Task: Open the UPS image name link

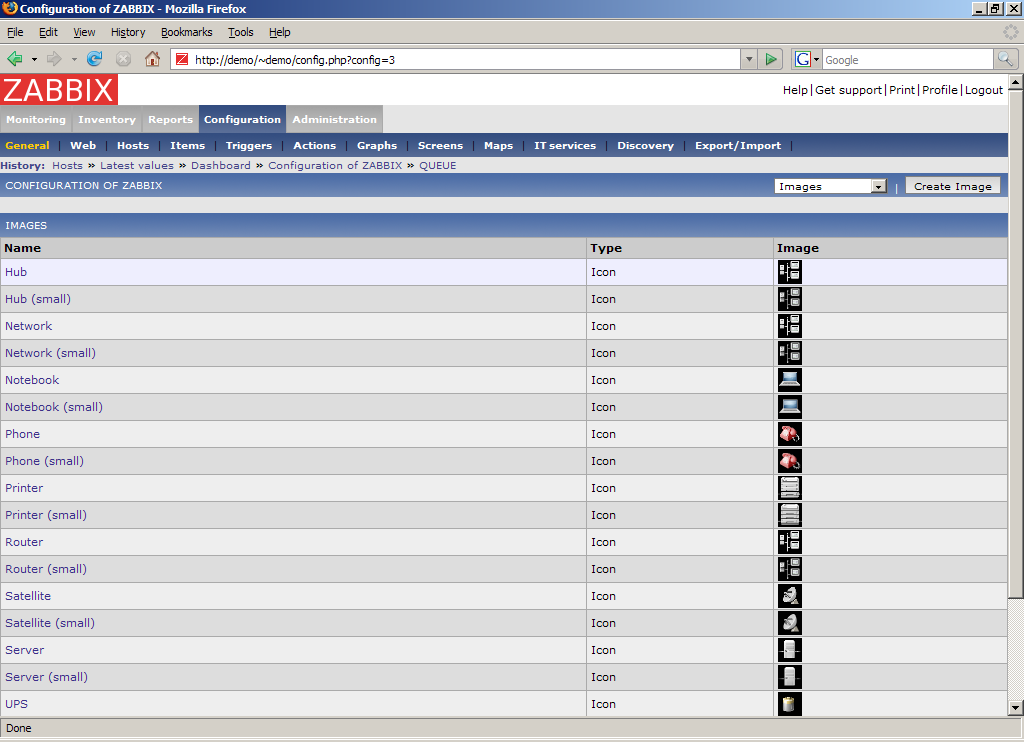Action: coord(16,704)
